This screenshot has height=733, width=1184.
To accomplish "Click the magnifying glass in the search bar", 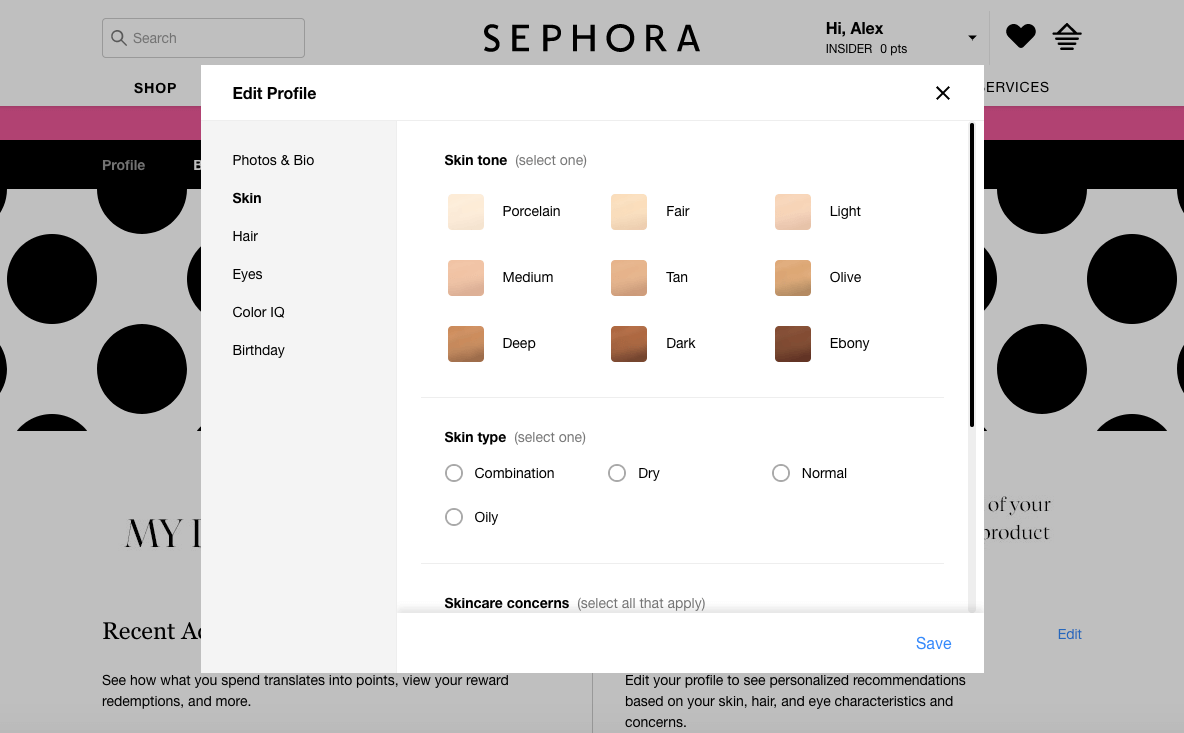I will [119, 37].
